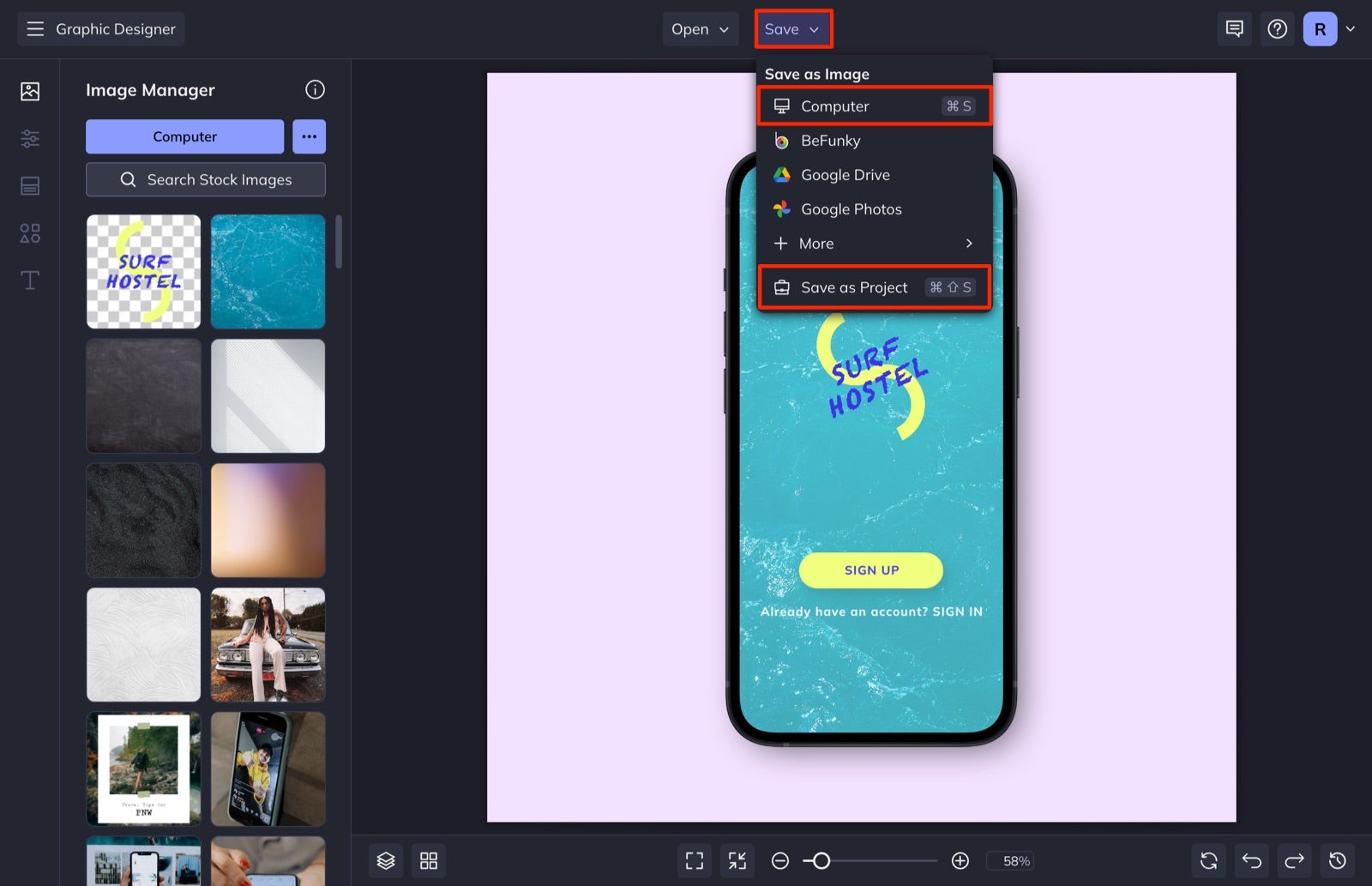Open the feedback comment icon at top right
Viewport: 1372px width, 886px height.
tap(1234, 28)
